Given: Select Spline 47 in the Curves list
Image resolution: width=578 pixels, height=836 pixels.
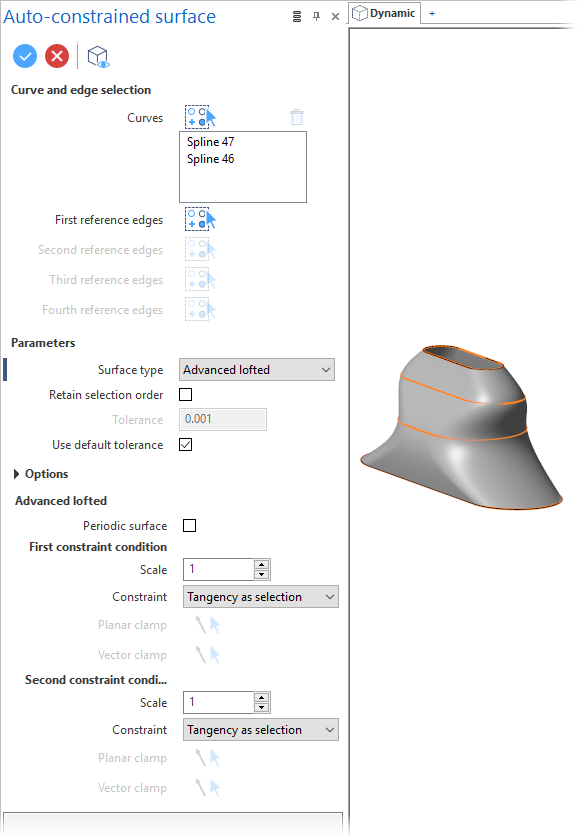Looking at the screenshot, I should click(x=211, y=142).
